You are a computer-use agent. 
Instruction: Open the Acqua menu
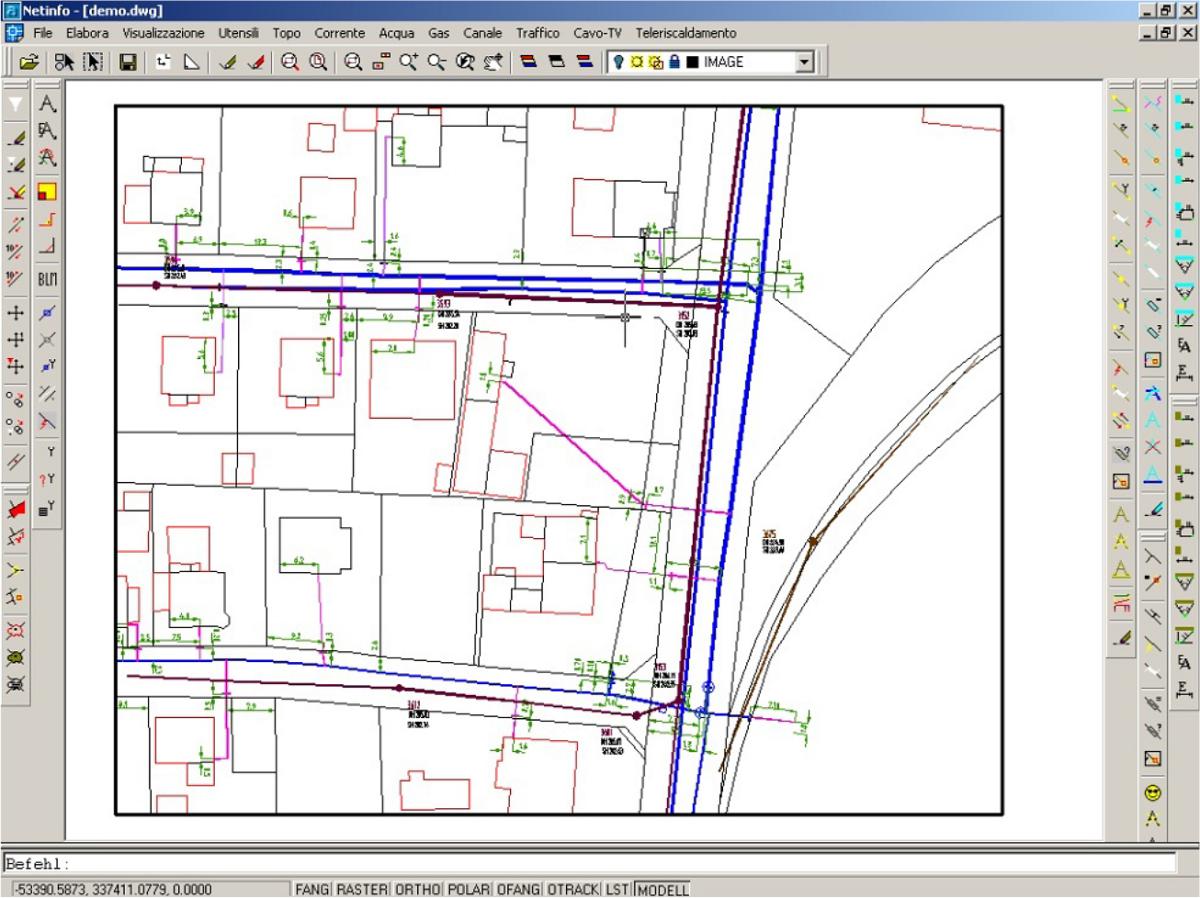point(396,33)
